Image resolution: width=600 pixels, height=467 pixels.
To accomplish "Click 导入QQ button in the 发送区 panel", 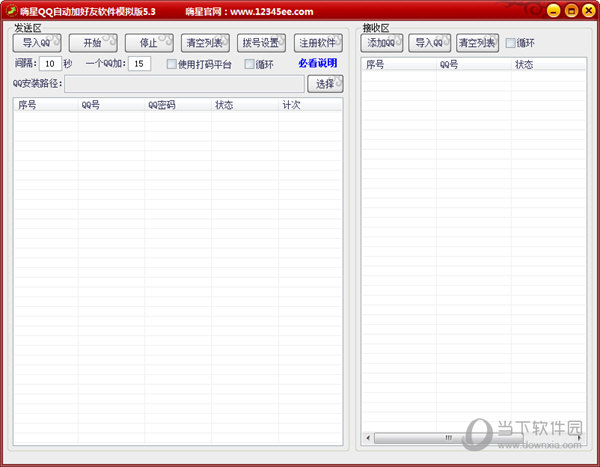I will coord(37,43).
